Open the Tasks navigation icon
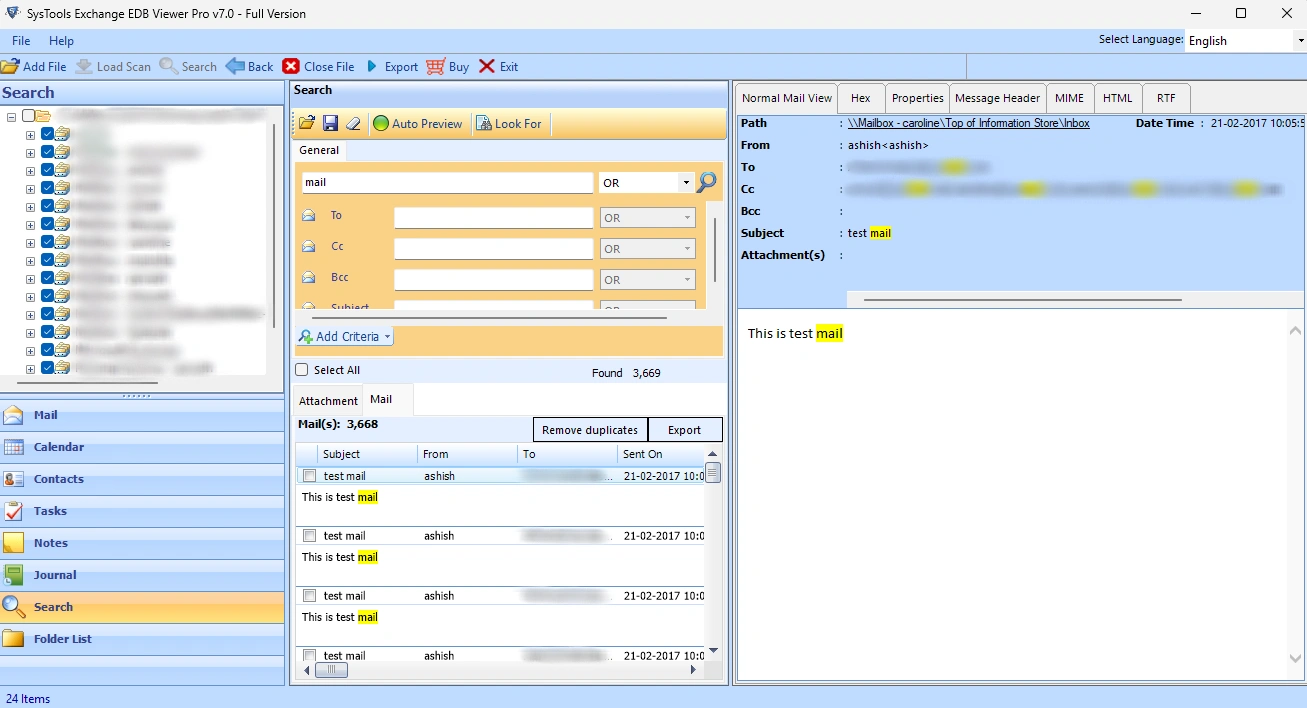Viewport: 1307px width, 708px height. pyautogui.click(x=14, y=511)
